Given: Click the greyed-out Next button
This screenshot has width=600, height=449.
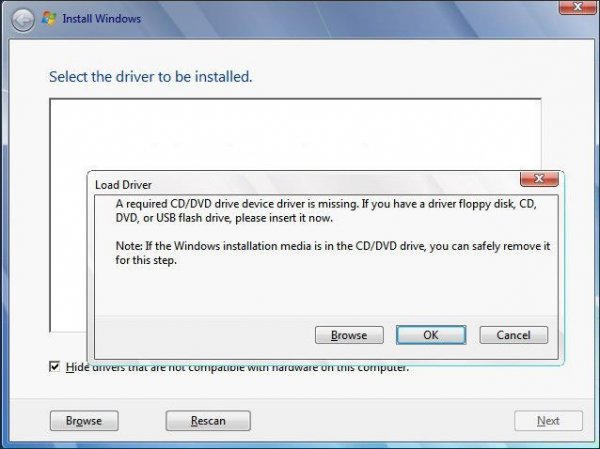Looking at the screenshot, I should click(x=548, y=421).
